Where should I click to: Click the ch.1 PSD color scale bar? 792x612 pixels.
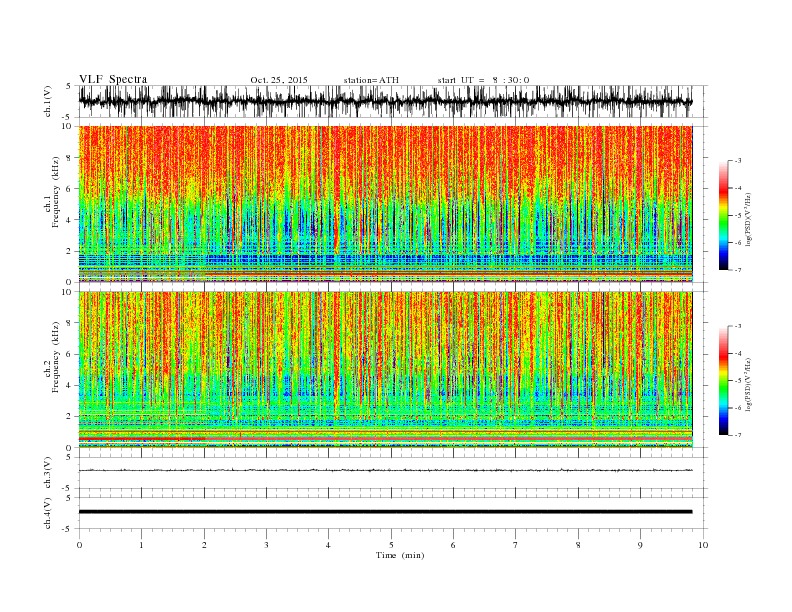[x=723, y=216]
